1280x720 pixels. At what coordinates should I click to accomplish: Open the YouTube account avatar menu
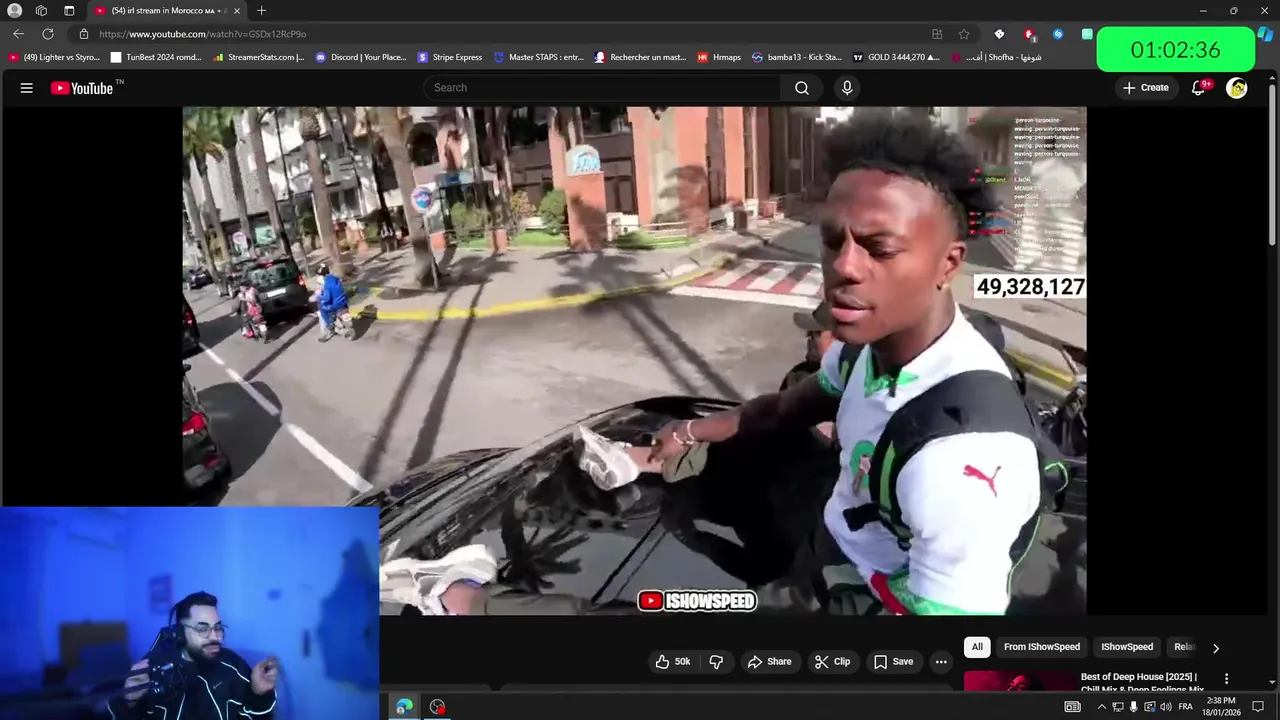click(1237, 88)
